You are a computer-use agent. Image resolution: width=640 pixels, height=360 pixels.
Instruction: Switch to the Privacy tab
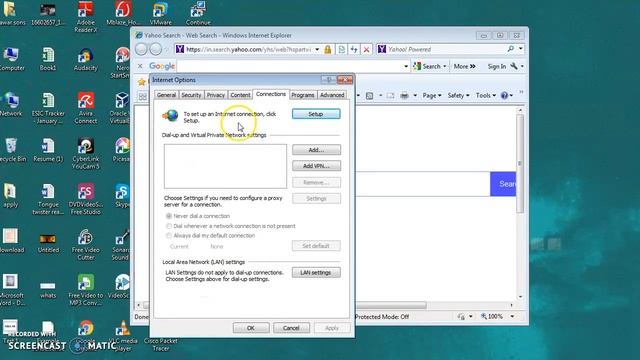click(x=216, y=95)
